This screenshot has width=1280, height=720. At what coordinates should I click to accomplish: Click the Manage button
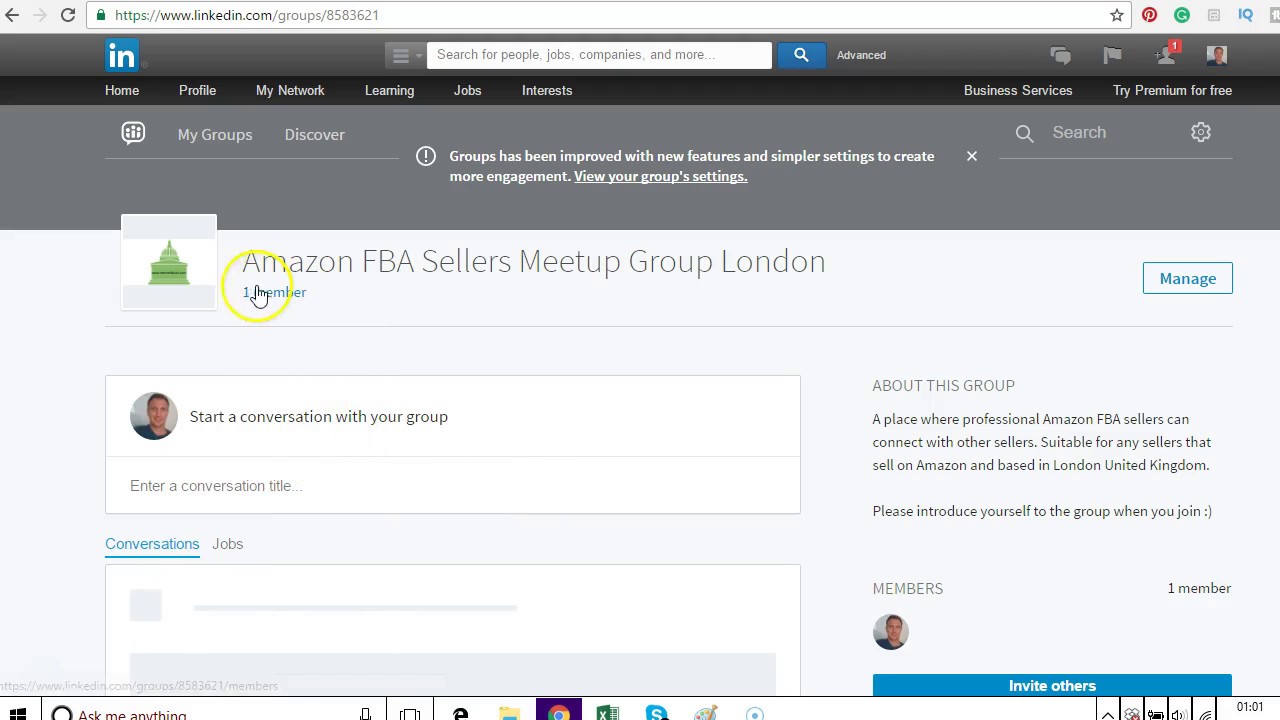coord(1188,279)
